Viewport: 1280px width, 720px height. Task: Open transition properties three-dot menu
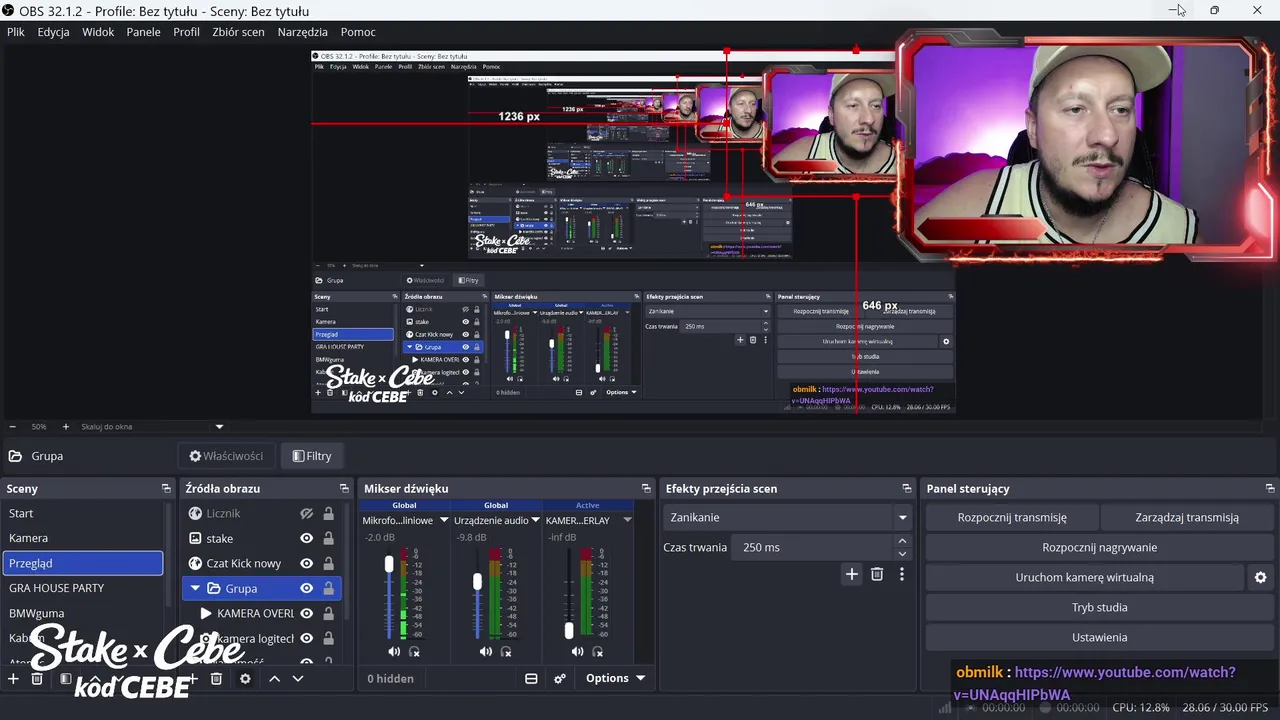tap(902, 574)
